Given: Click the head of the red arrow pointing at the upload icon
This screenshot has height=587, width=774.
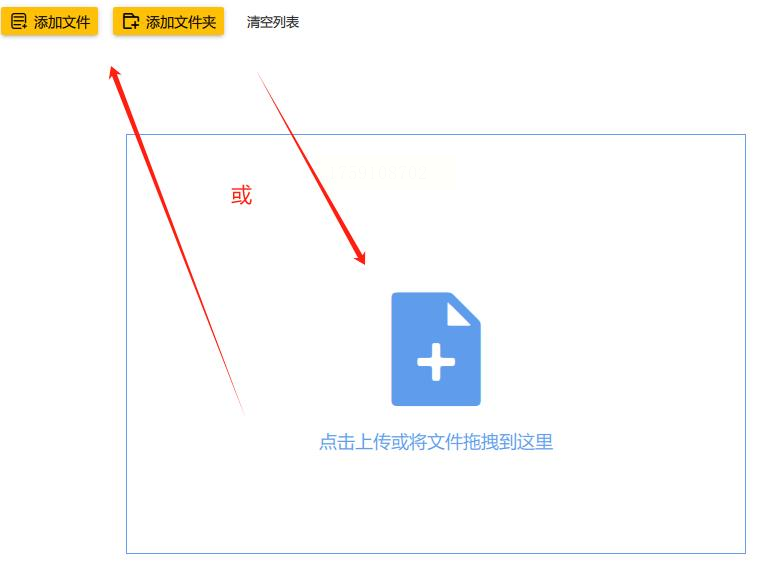Looking at the screenshot, I should coord(360,257).
